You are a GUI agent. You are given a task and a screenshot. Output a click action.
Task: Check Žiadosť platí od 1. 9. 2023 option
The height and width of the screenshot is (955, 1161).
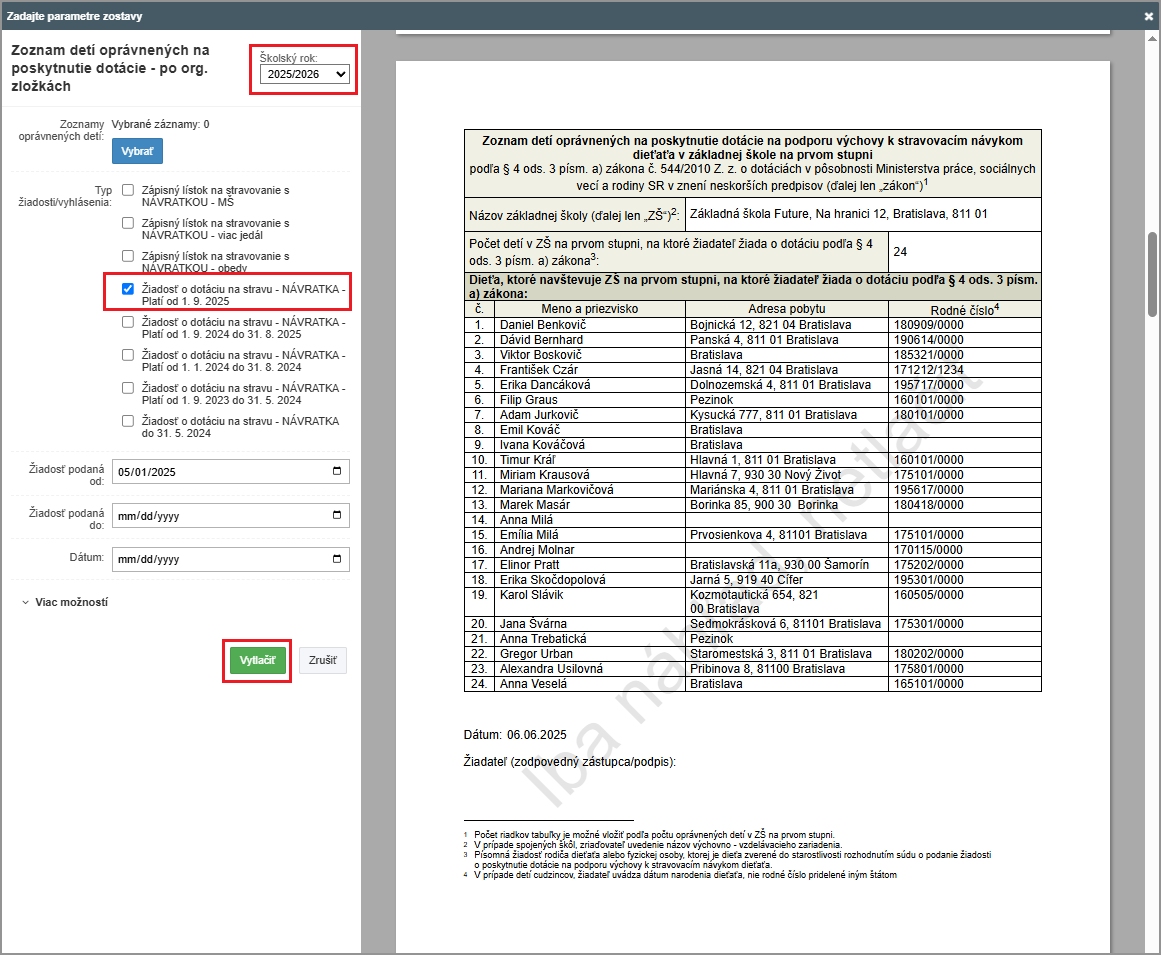128,388
